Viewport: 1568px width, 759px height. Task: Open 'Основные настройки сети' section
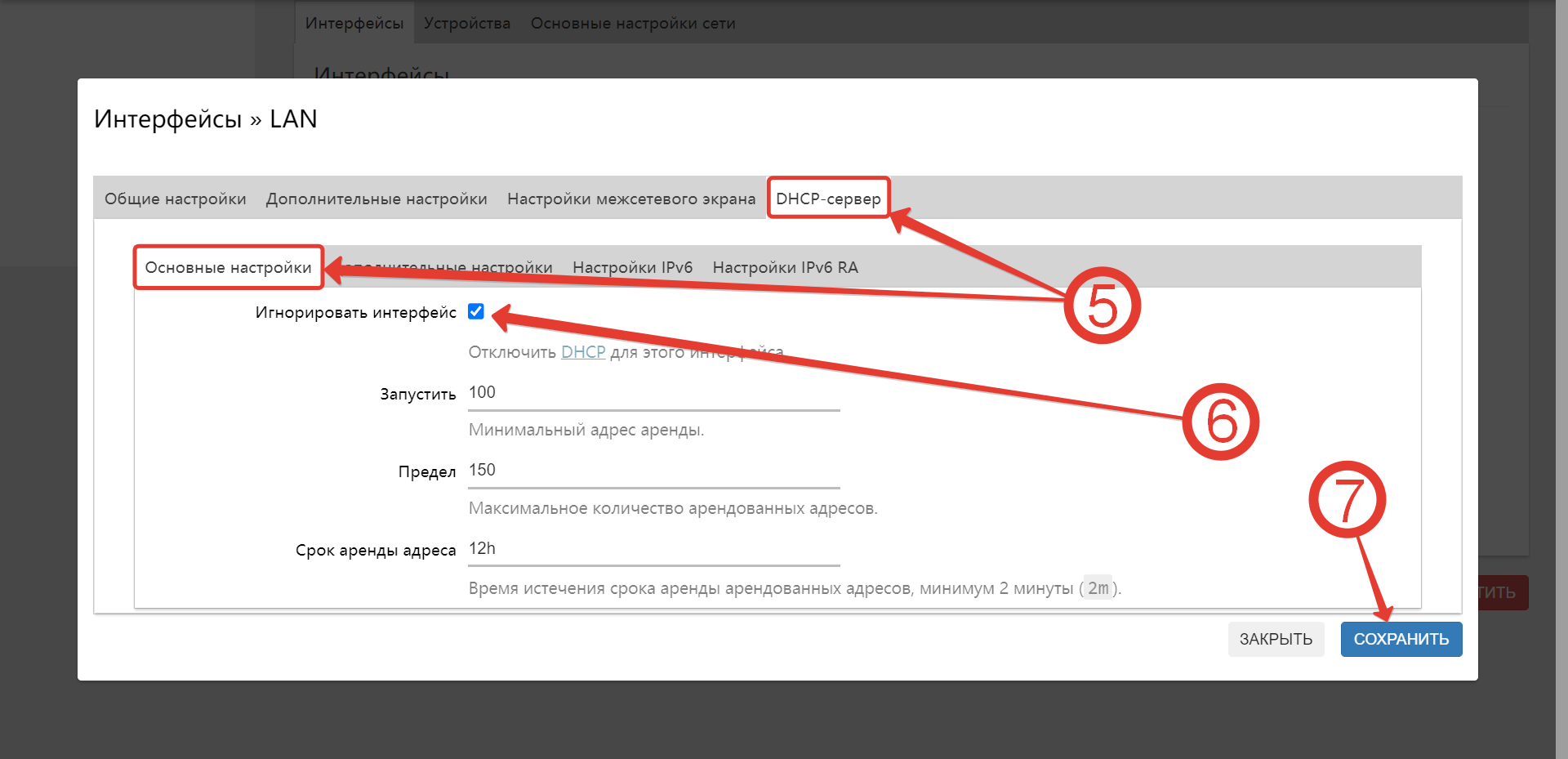point(633,23)
